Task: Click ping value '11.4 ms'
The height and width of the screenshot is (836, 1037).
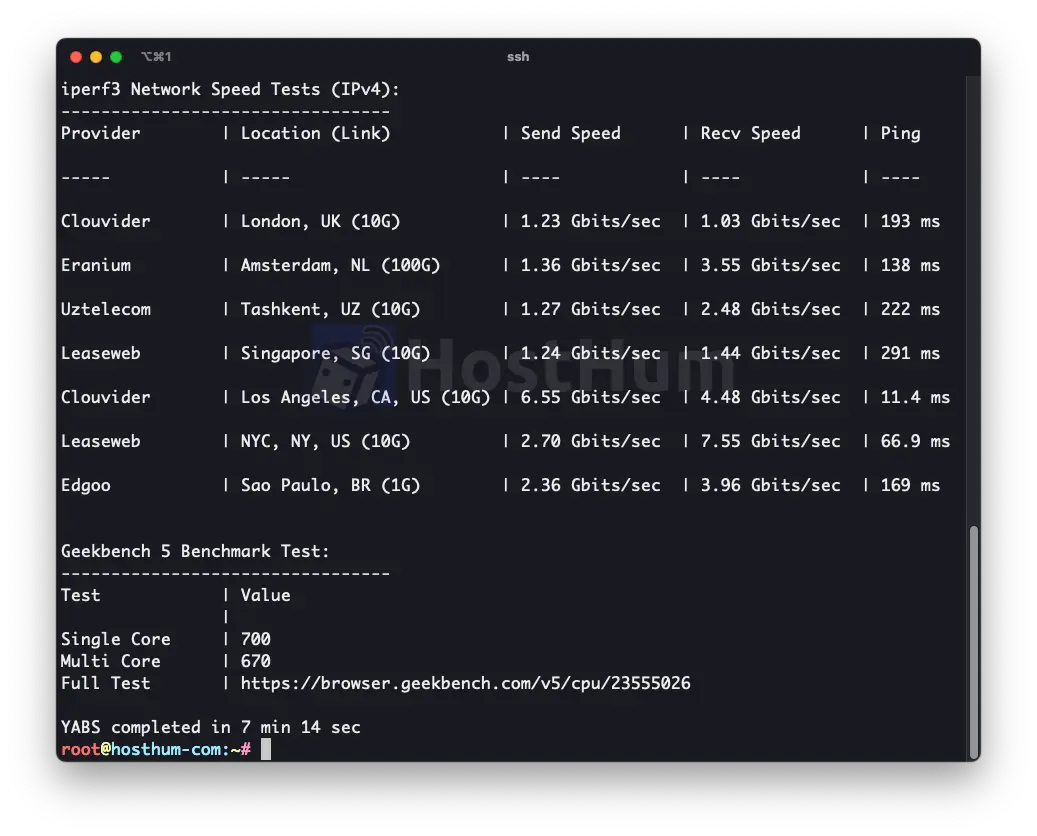Action: coord(915,397)
